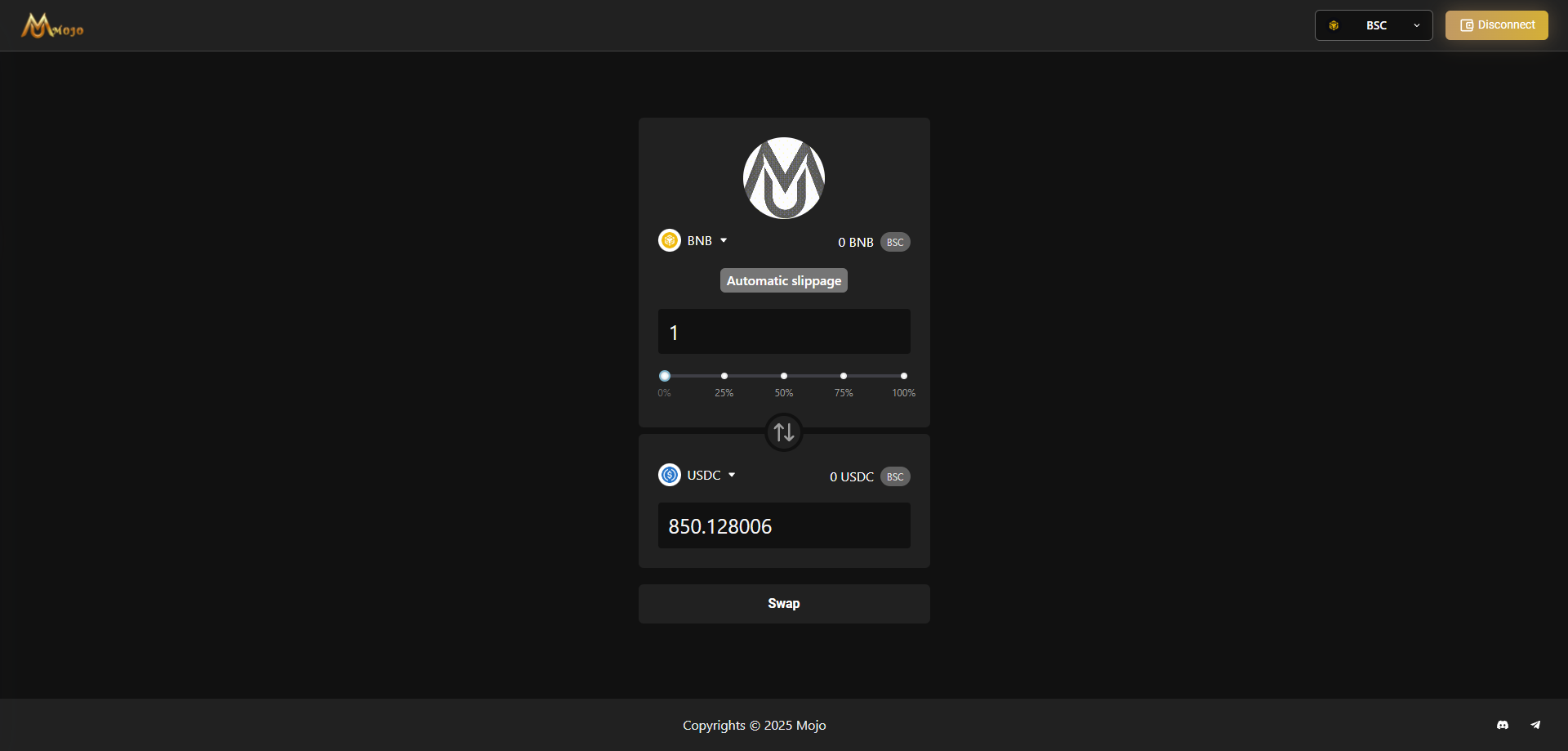Click the BNB coin icon
The image size is (1568, 751).
(669, 239)
